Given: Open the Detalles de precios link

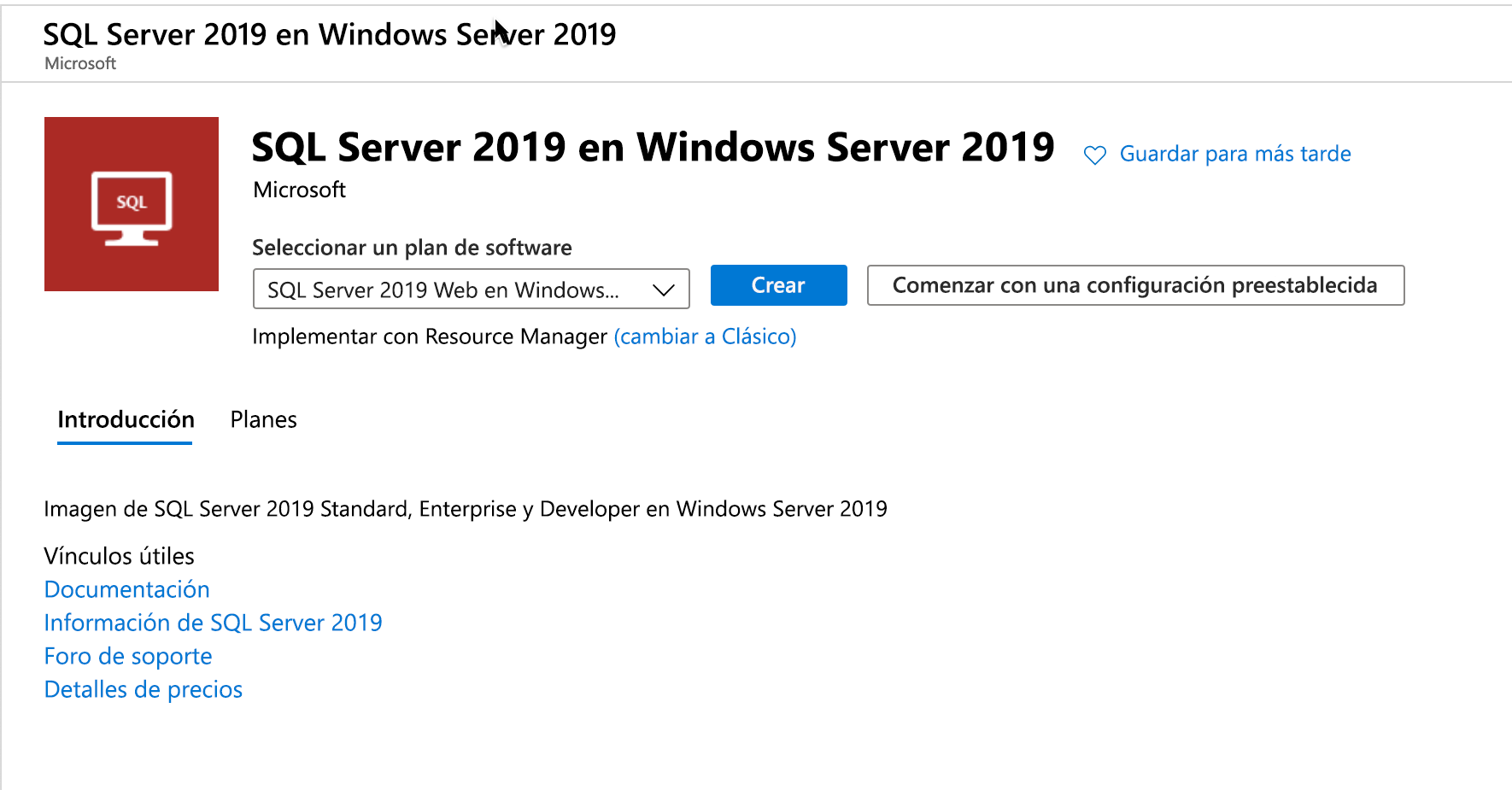Looking at the screenshot, I should [x=144, y=689].
